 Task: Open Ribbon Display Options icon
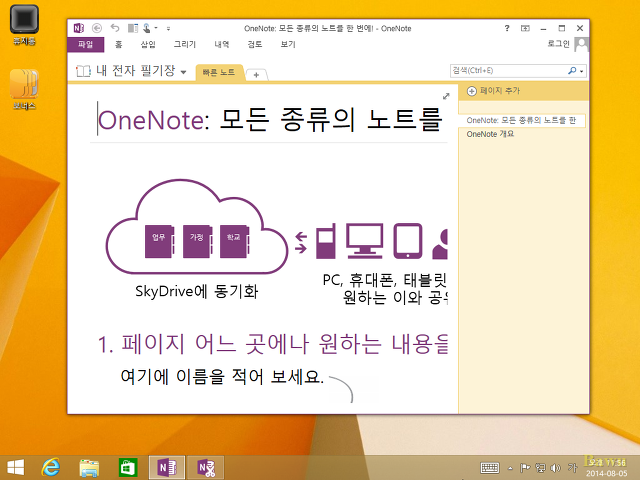coord(525,28)
